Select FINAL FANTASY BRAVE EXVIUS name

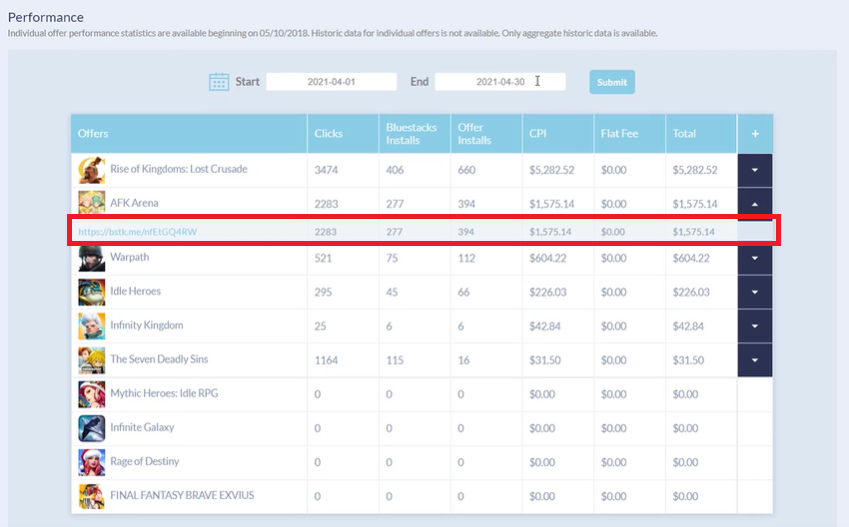182,496
